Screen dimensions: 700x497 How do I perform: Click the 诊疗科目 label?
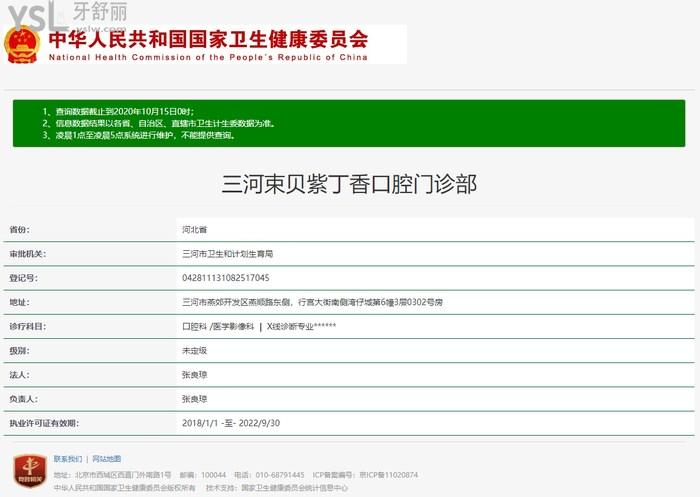pyautogui.click(x=28, y=326)
